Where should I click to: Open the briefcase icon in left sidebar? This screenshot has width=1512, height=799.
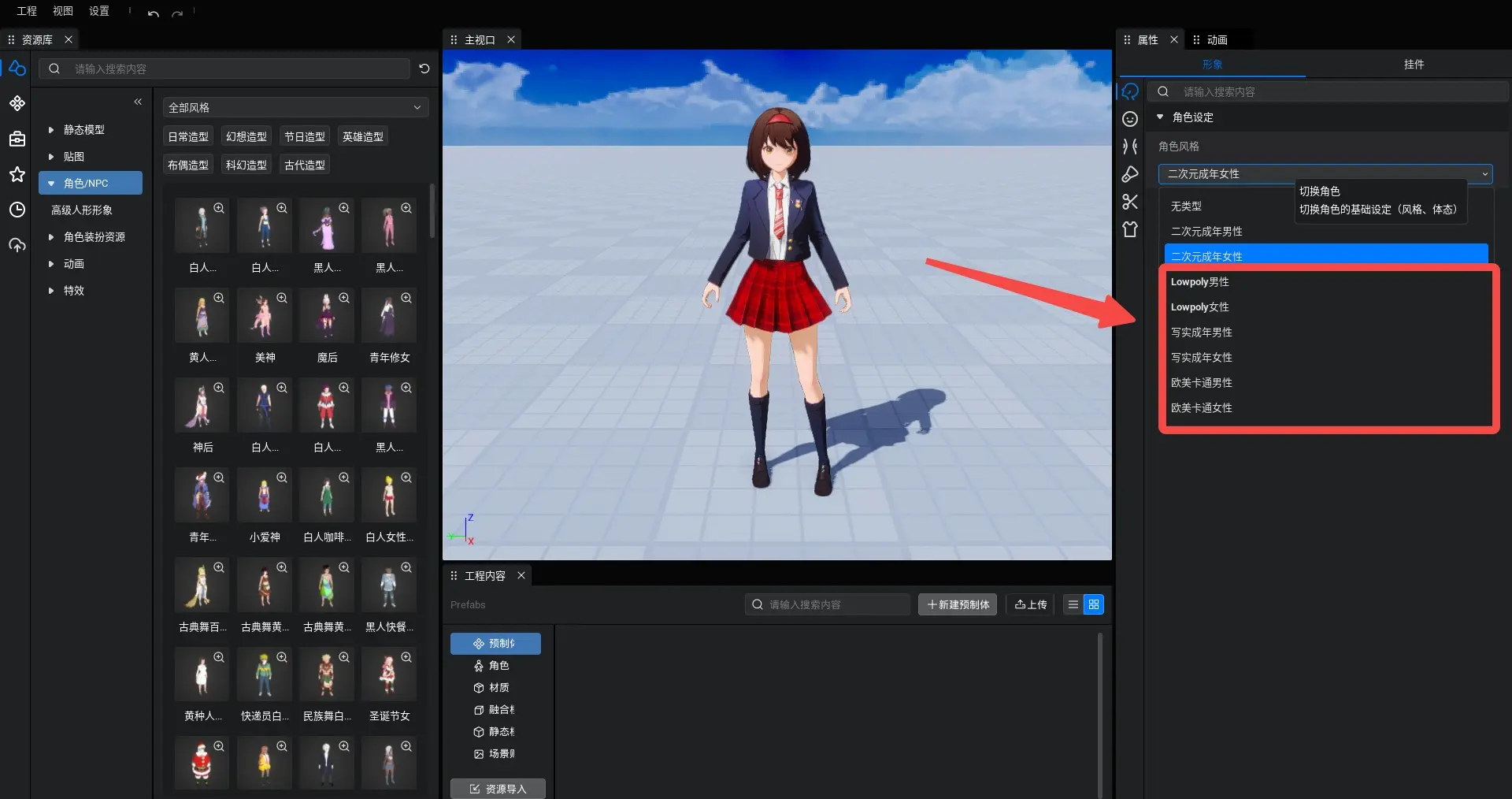pyautogui.click(x=17, y=139)
